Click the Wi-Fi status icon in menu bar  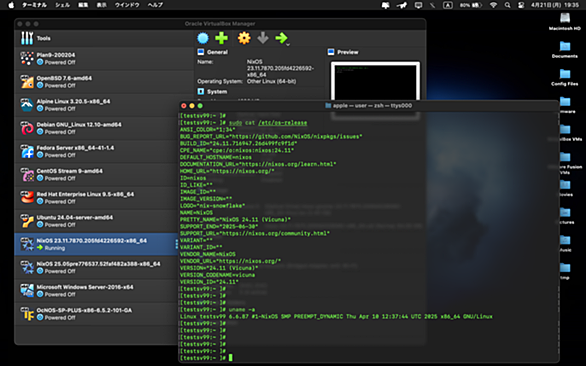tap(493, 5)
